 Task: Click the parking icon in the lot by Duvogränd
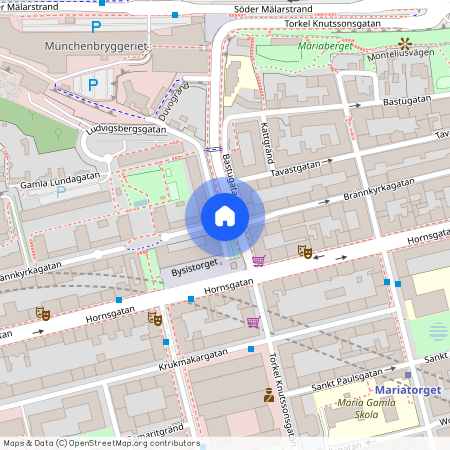coord(93,85)
